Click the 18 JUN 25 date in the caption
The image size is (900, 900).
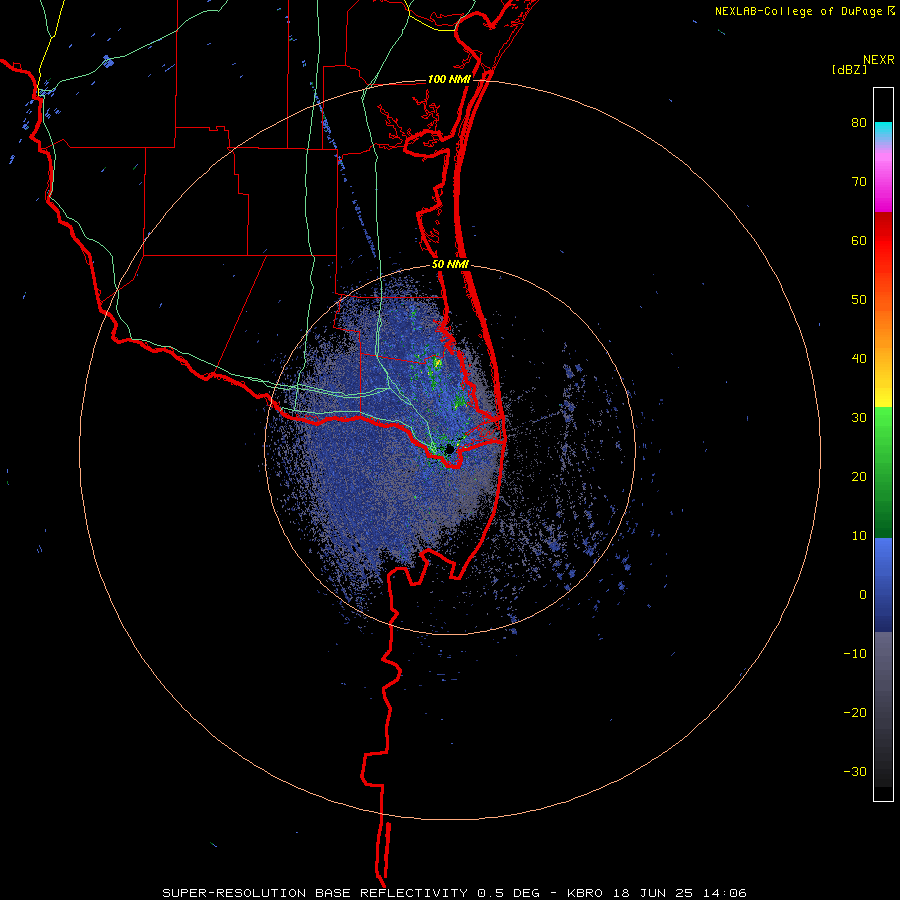click(x=653, y=893)
